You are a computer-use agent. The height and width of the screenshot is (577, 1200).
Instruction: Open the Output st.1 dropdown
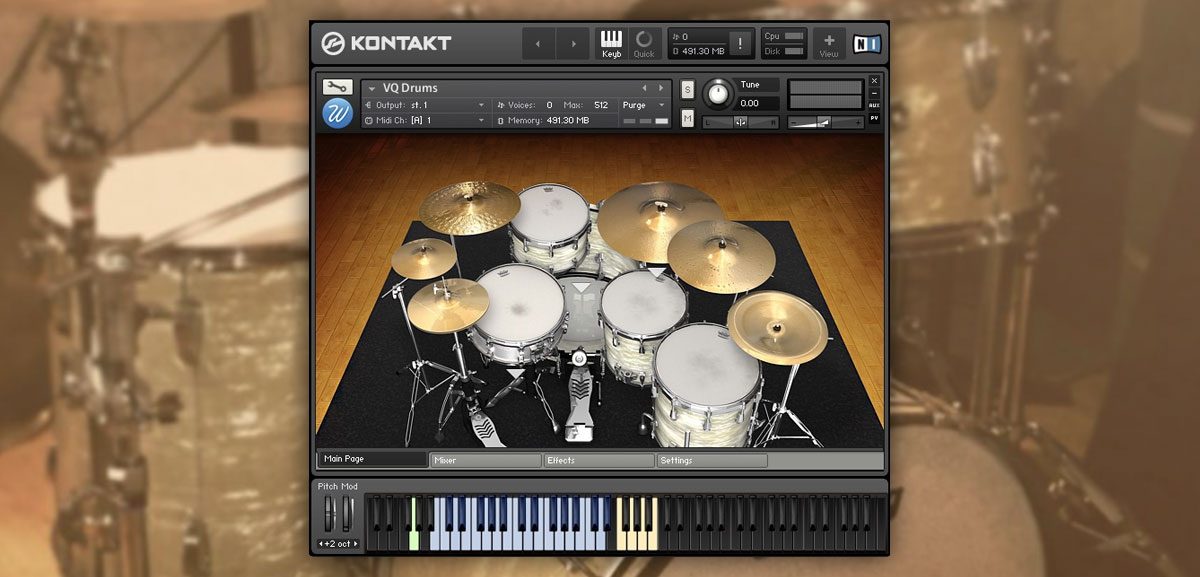tap(426, 104)
